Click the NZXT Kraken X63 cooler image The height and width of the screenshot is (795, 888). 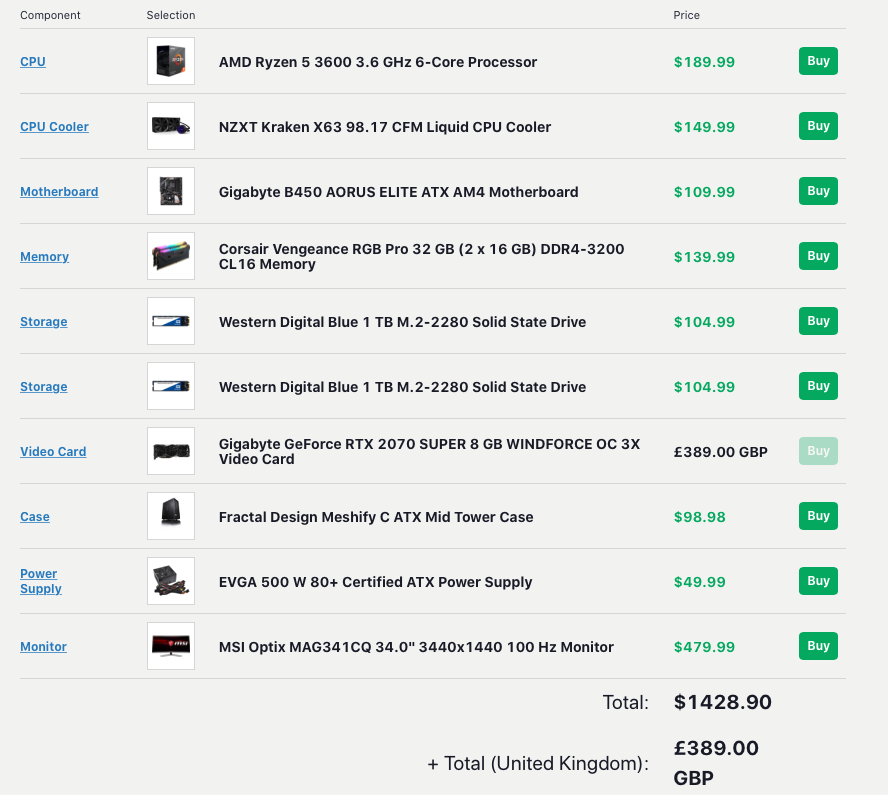(170, 127)
